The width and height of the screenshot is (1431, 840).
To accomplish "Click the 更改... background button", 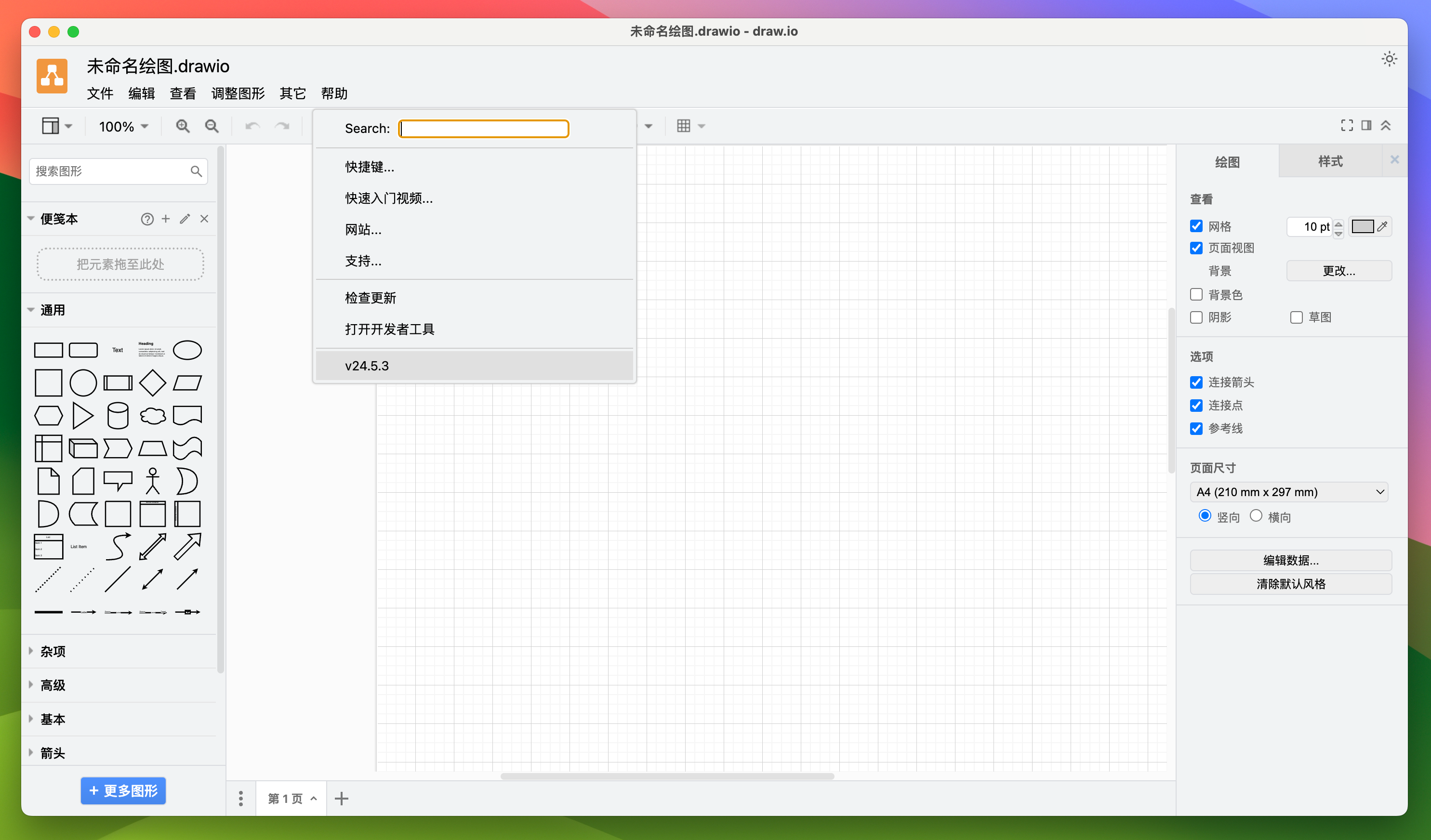I will (1338, 271).
